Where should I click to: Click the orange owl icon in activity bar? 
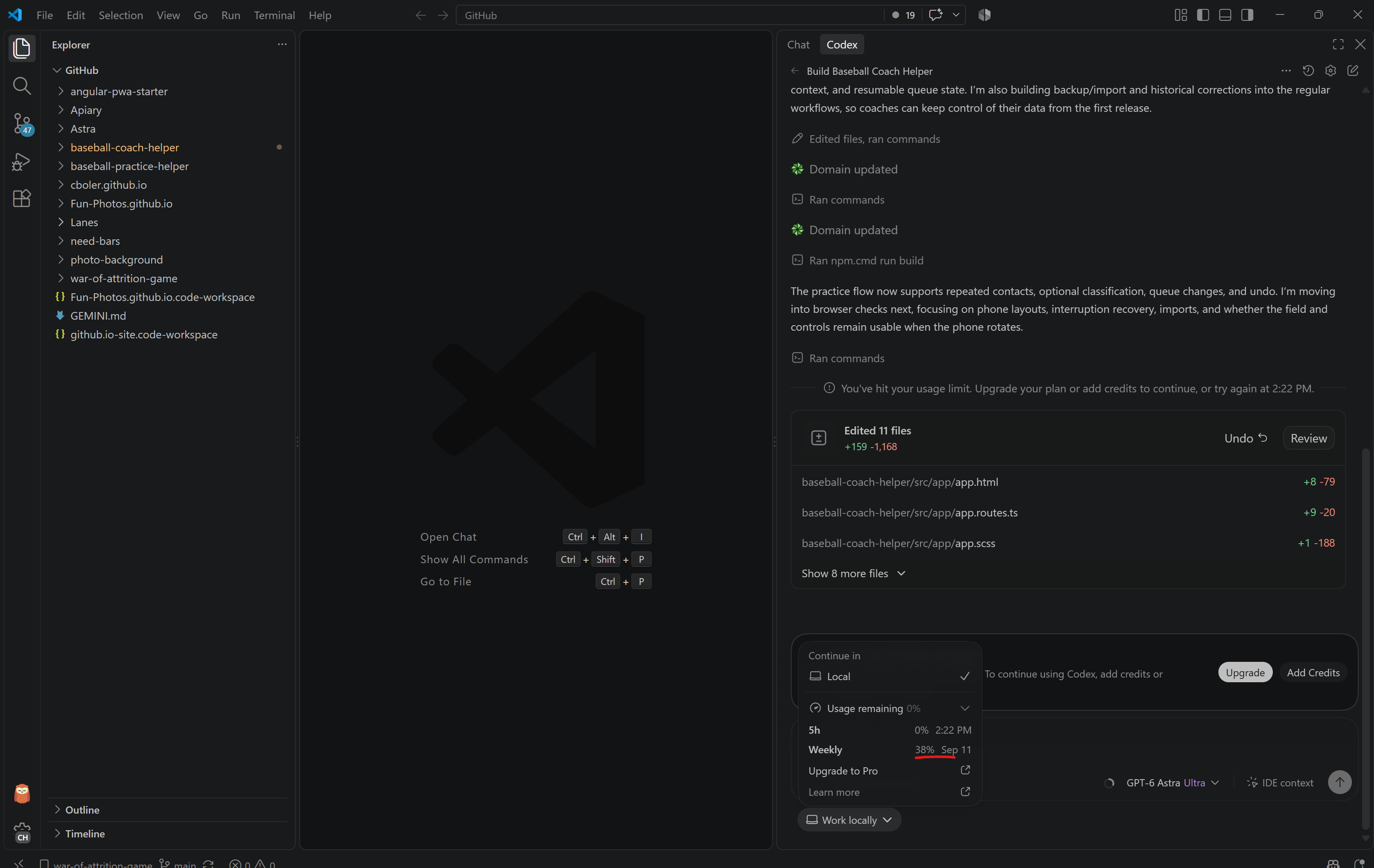click(22, 793)
